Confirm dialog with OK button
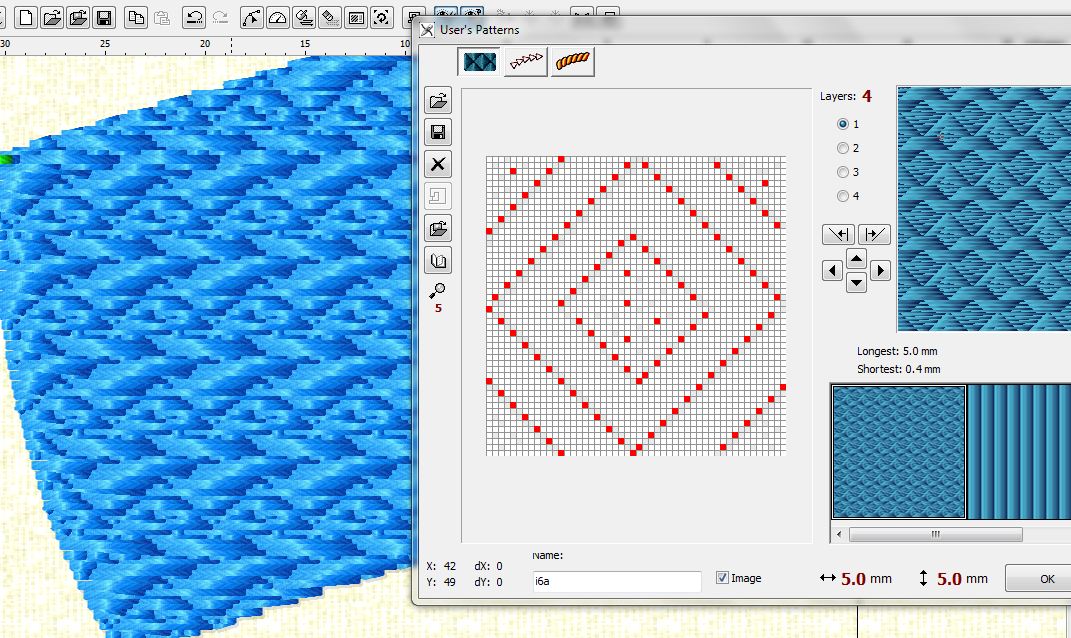The height and width of the screenshot is (638, 1071). click(1038, 579)
